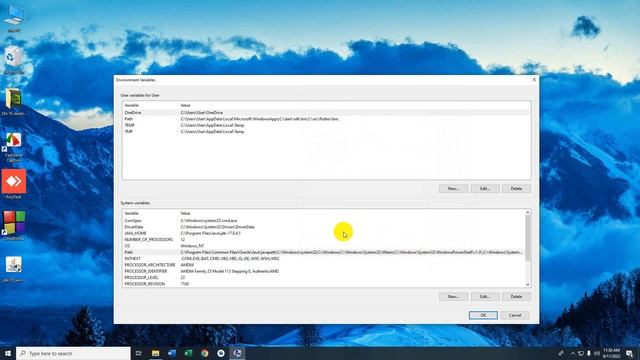Select the OS system variable row
The image size is (640, 360).
tap(324, 246)
